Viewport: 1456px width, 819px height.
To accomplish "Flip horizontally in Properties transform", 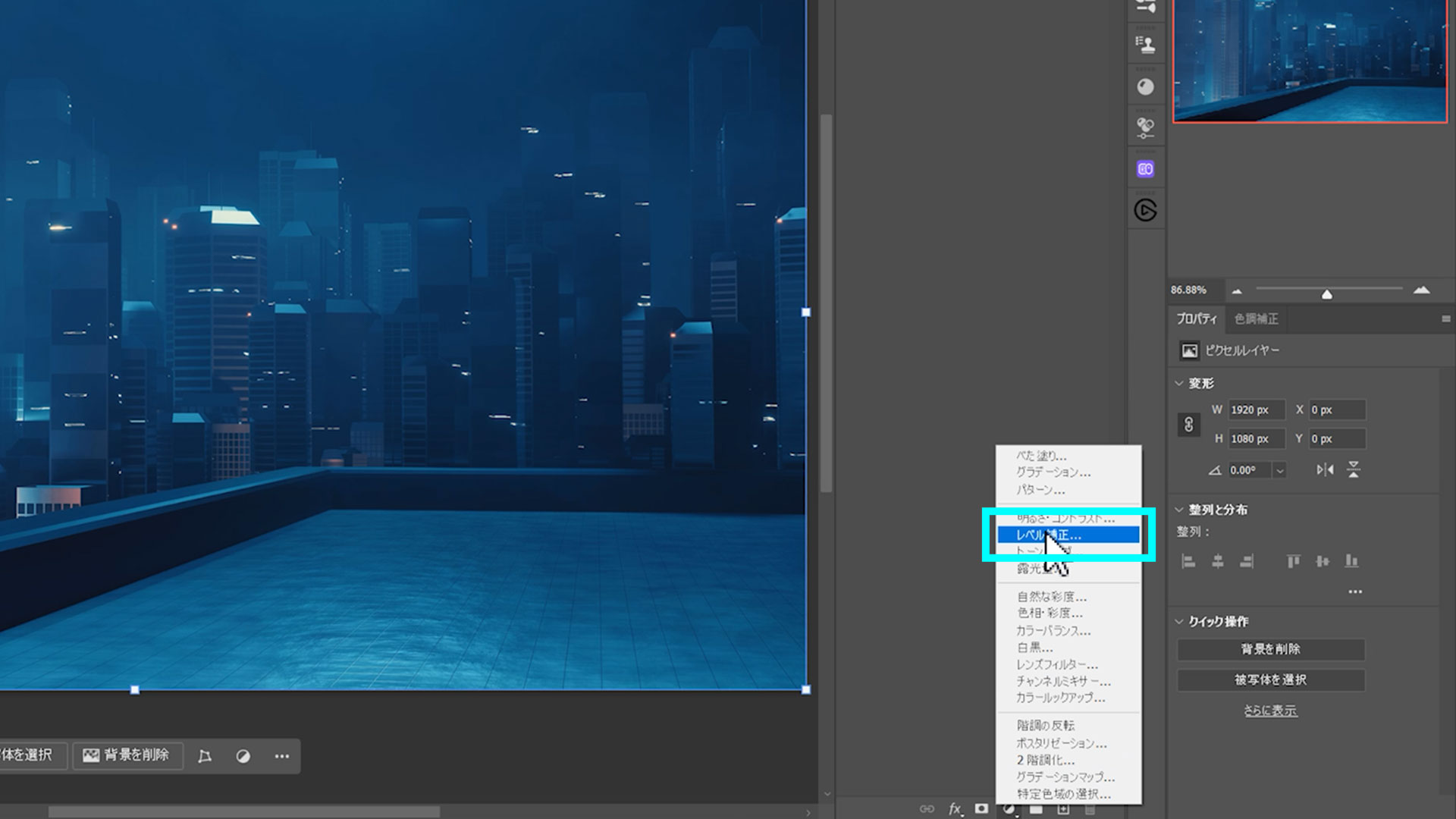I will coord(1325,470).
